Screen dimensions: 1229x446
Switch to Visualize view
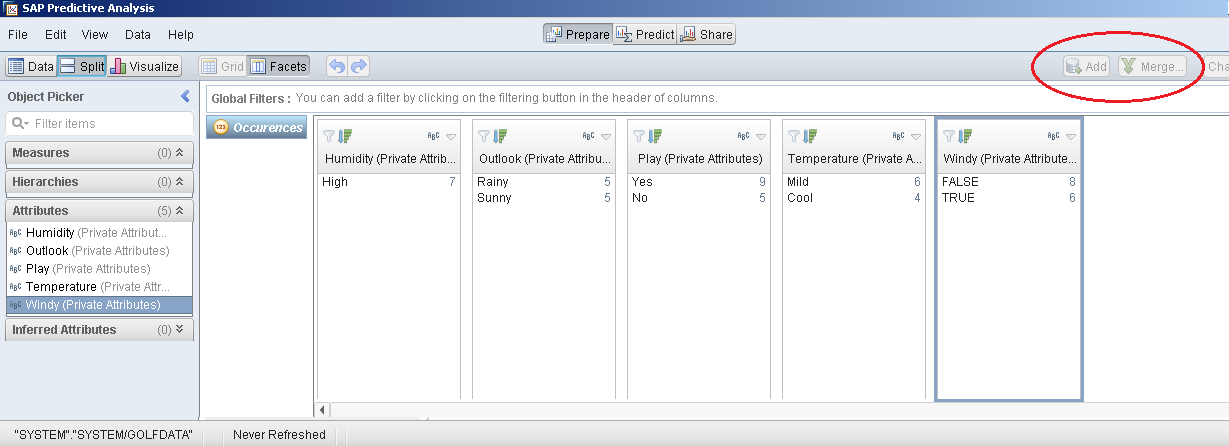[145, 67]
